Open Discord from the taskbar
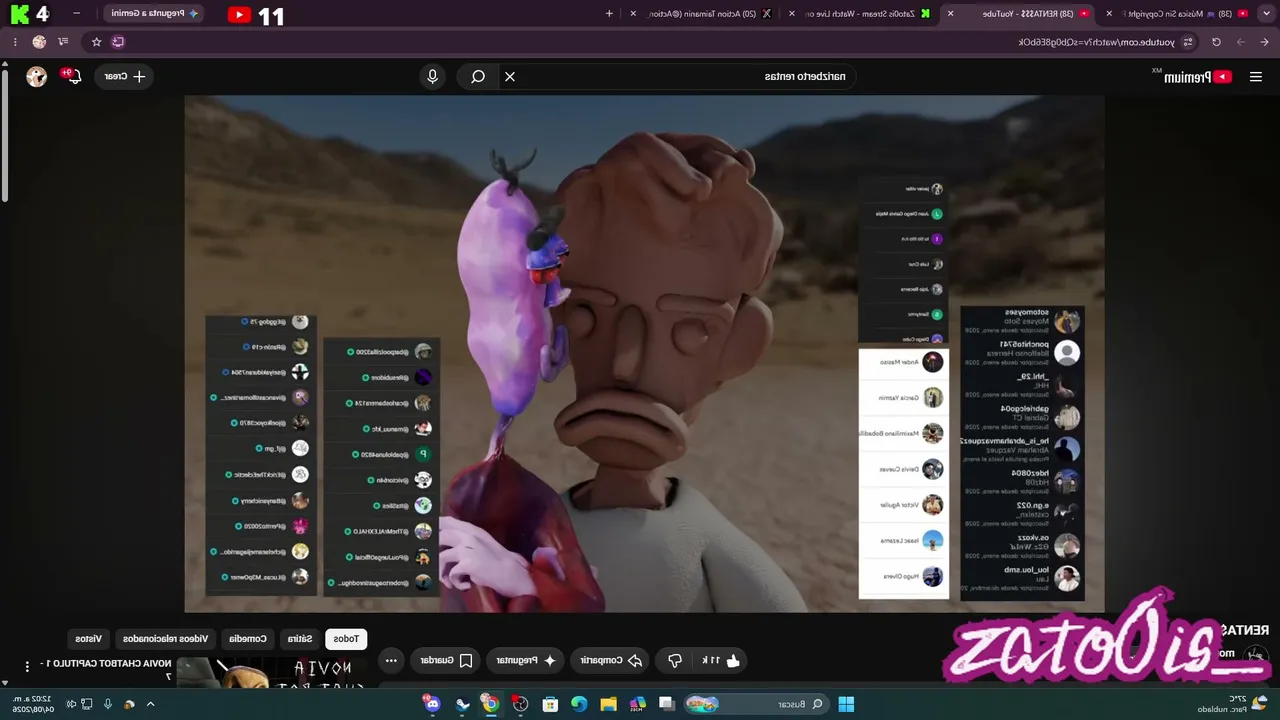This screenshot has height=720, width=1280. point(432,704)
